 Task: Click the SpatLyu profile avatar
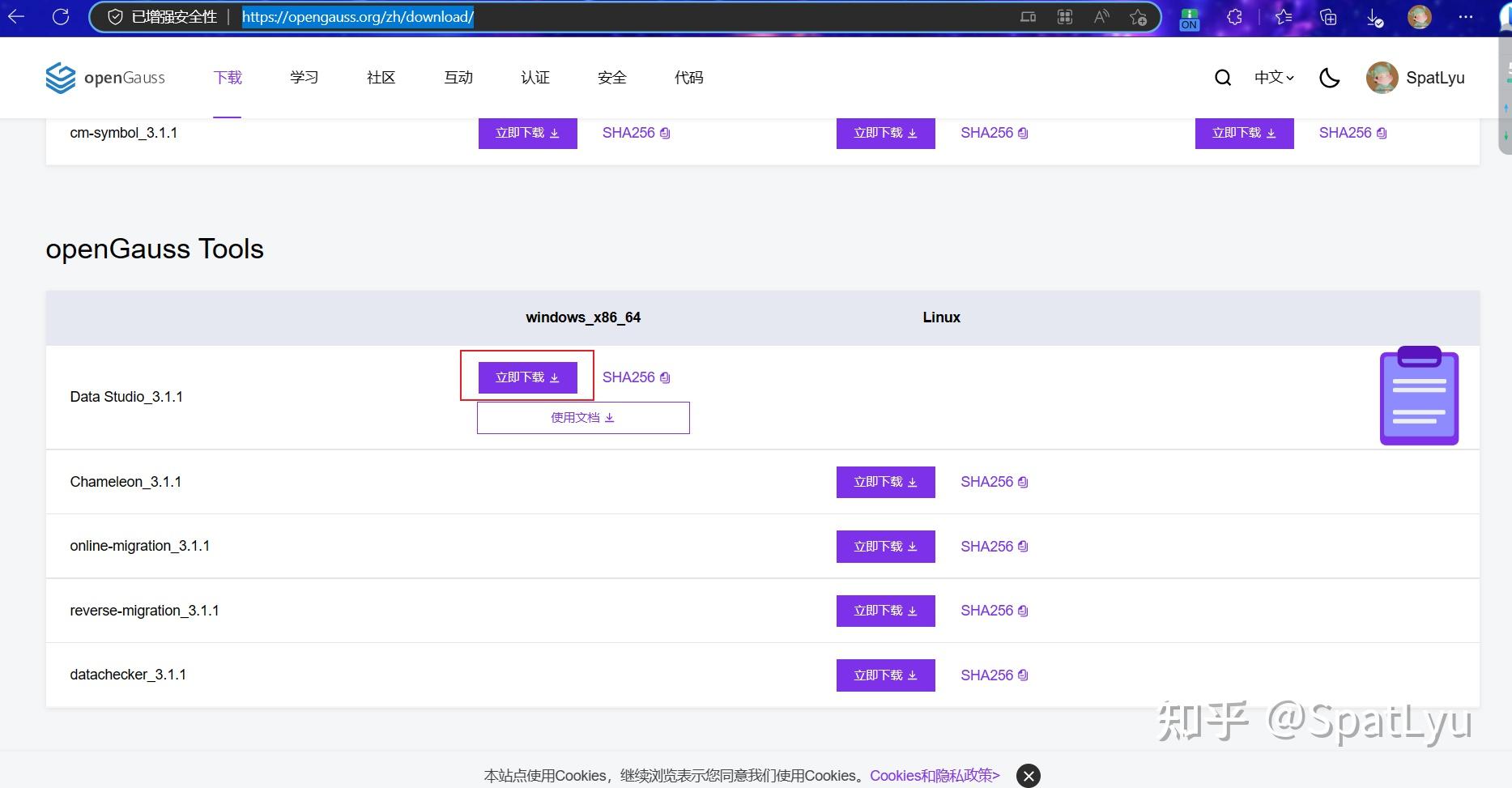pyautogui.click(x=1382, y=77)
